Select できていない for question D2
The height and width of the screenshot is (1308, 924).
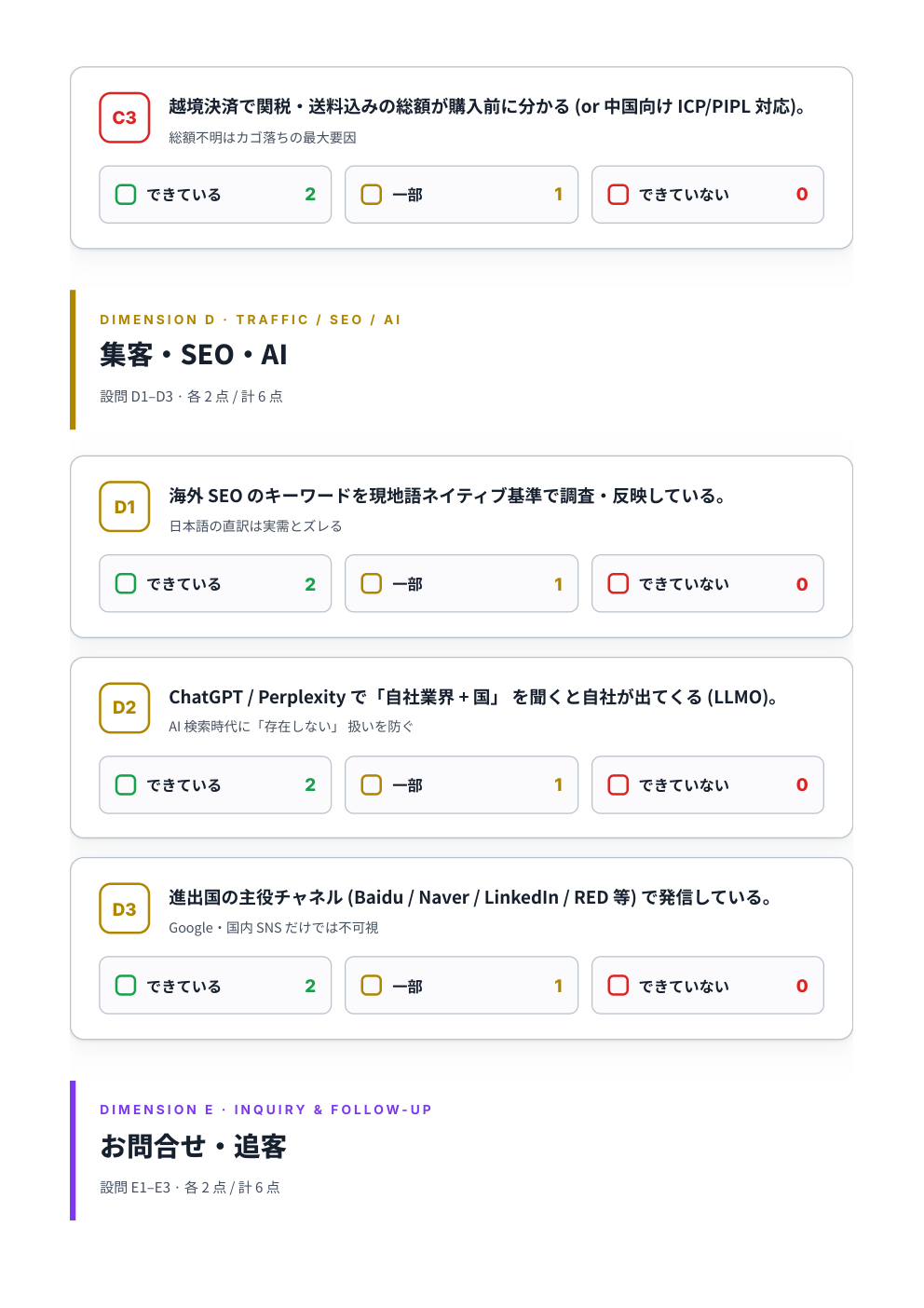[x=708, y=785]
